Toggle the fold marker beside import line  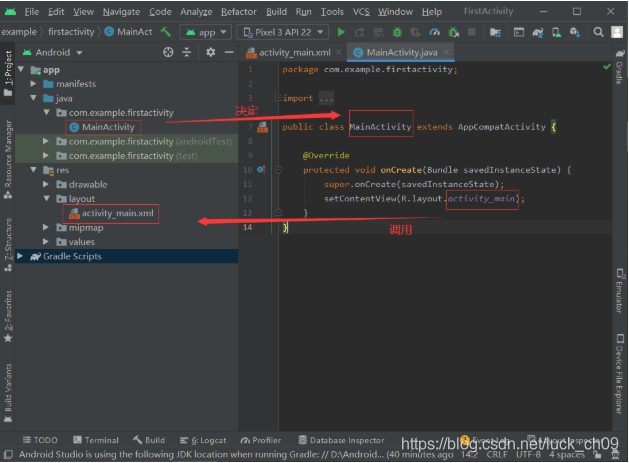pos(278,98)
